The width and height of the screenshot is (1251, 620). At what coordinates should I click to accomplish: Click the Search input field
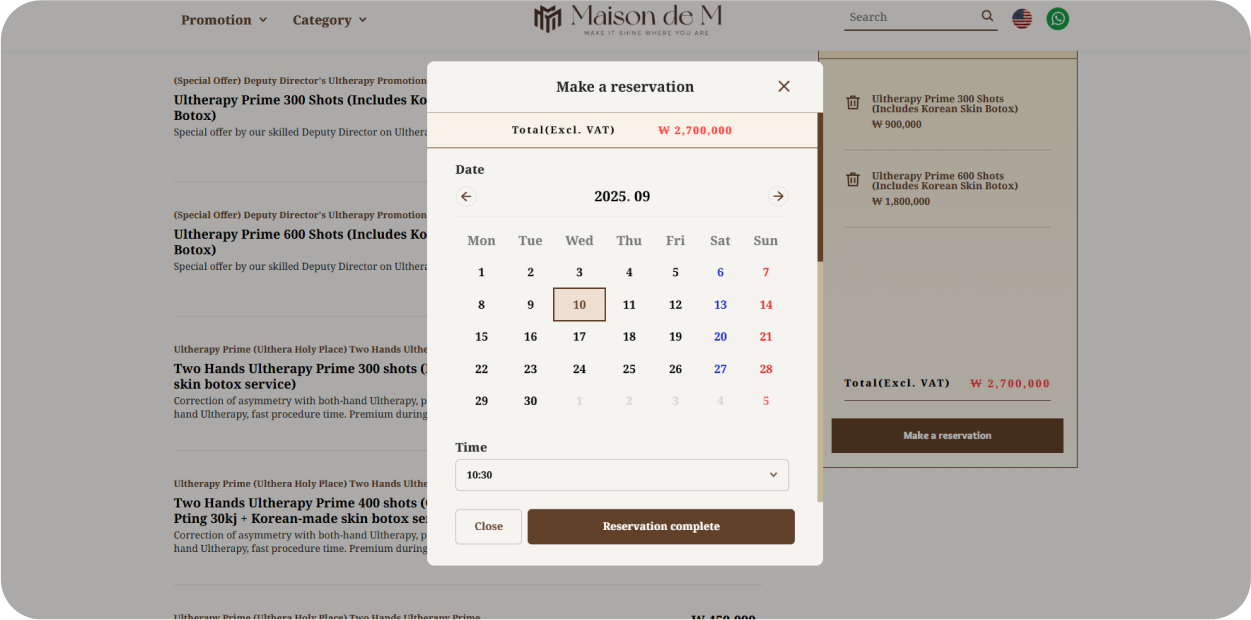tap(910, 17)
